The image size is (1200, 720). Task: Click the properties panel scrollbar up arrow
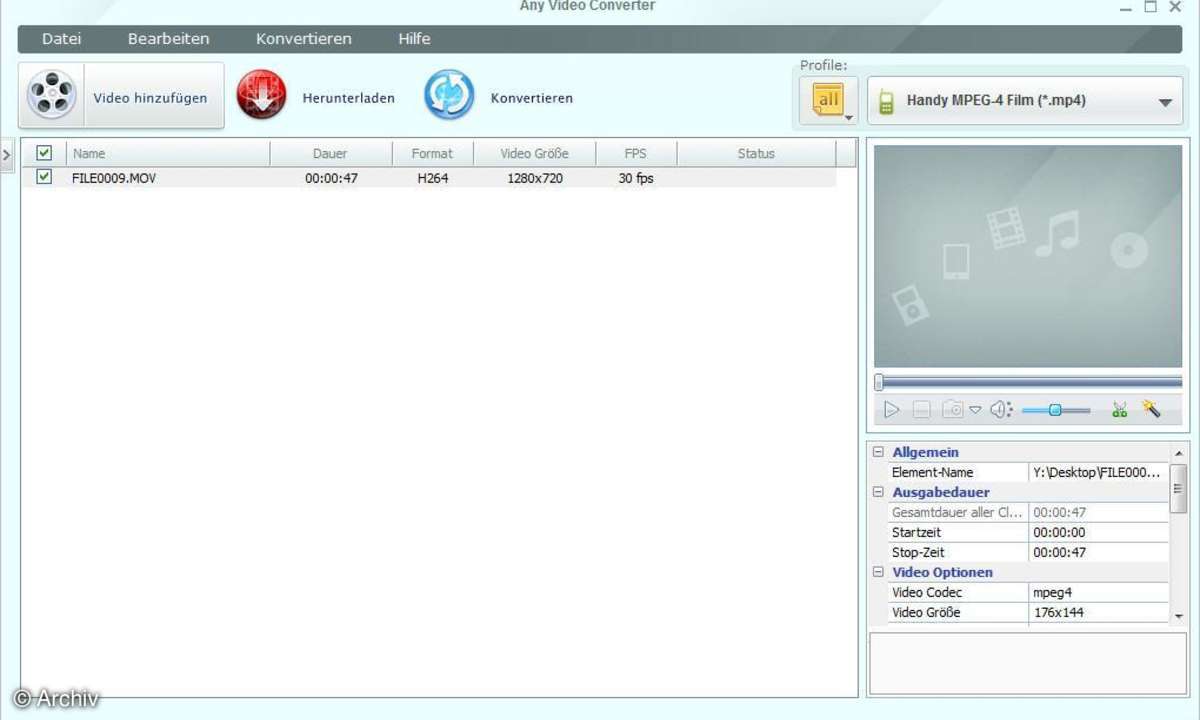pos(1179,452)
